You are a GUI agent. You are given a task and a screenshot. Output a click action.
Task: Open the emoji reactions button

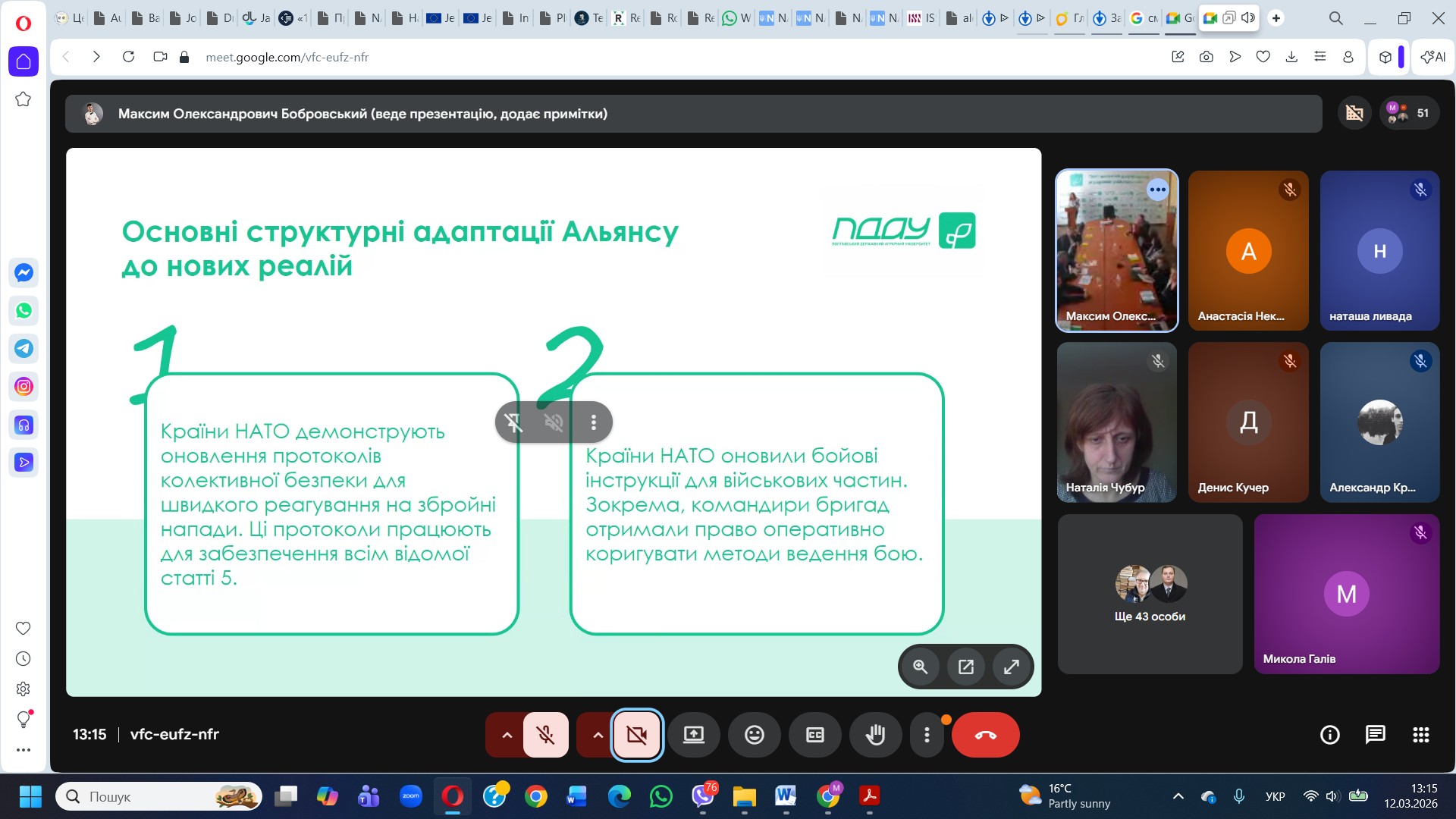click(754, 734)
